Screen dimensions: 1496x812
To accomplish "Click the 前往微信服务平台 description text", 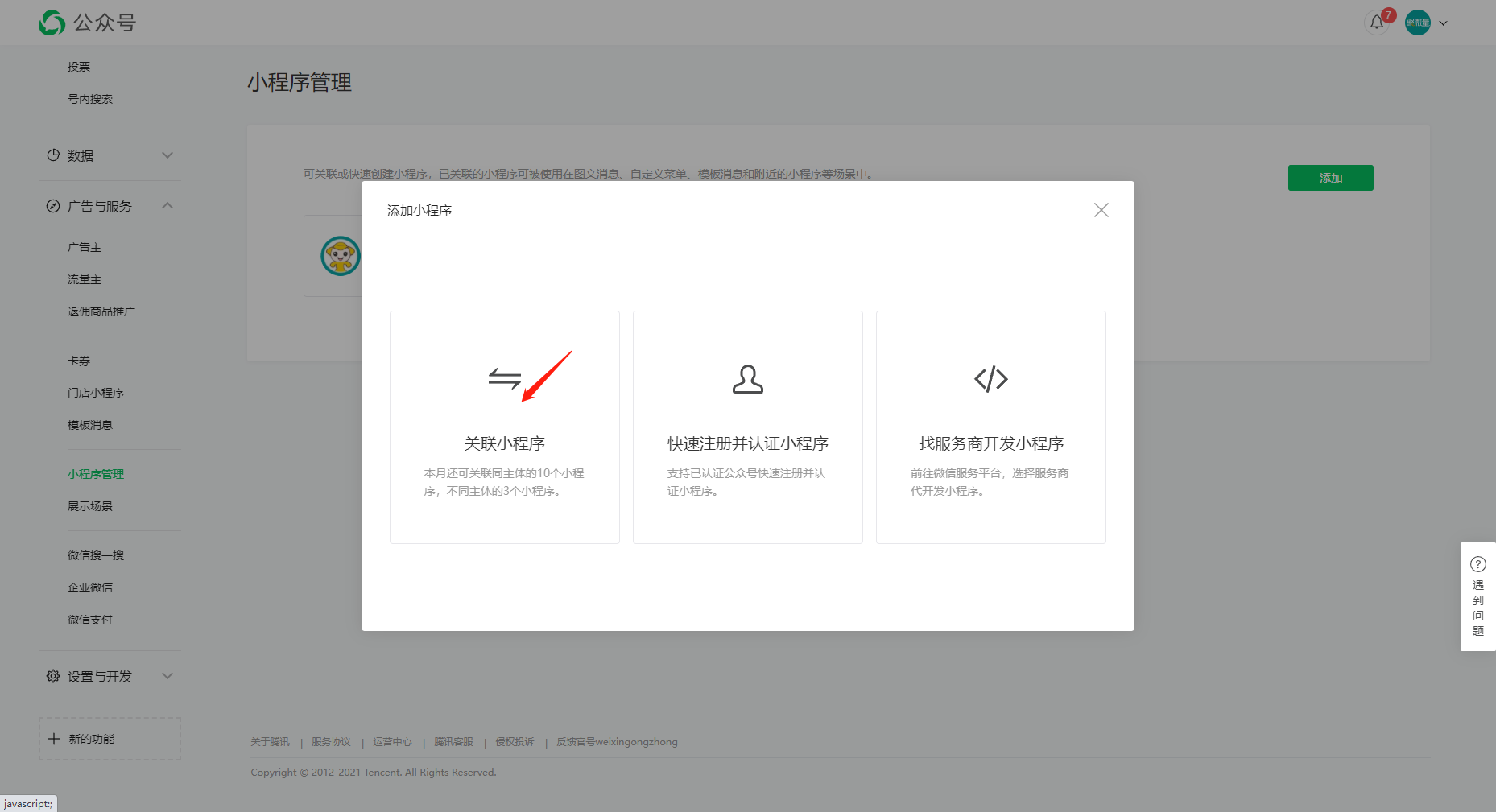I will tap(990, 482).
